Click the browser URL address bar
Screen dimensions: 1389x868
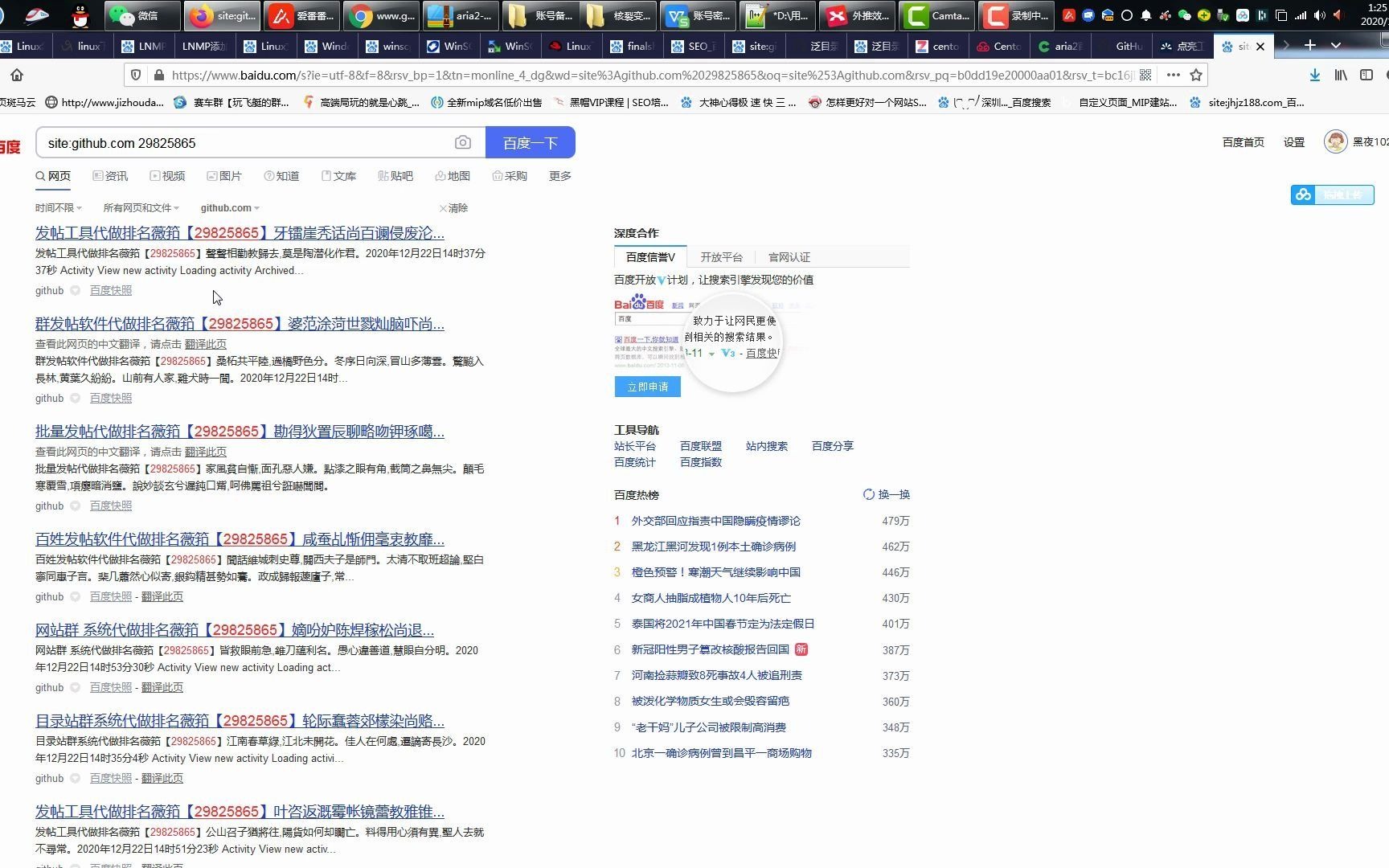pos(651,75)
